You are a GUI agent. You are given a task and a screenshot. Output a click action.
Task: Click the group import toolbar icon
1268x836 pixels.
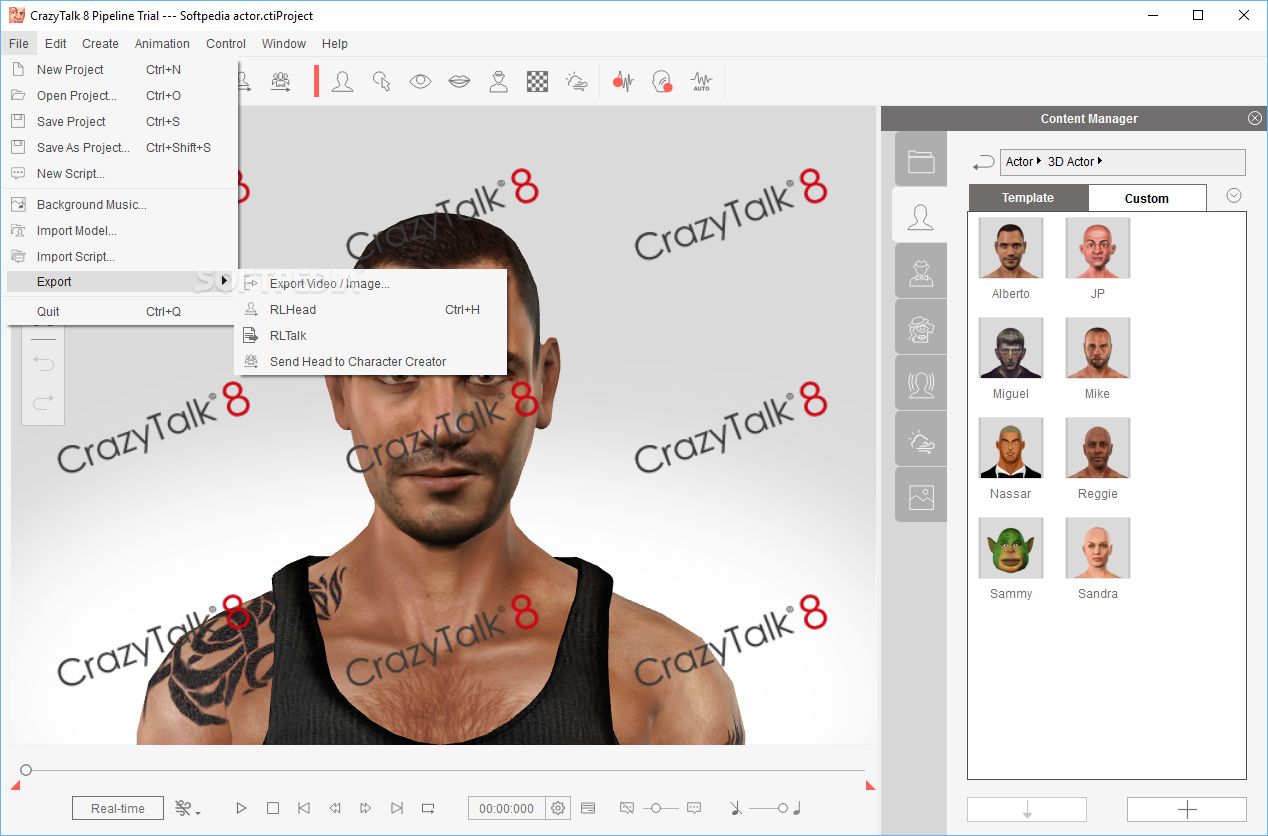point(281,82)
